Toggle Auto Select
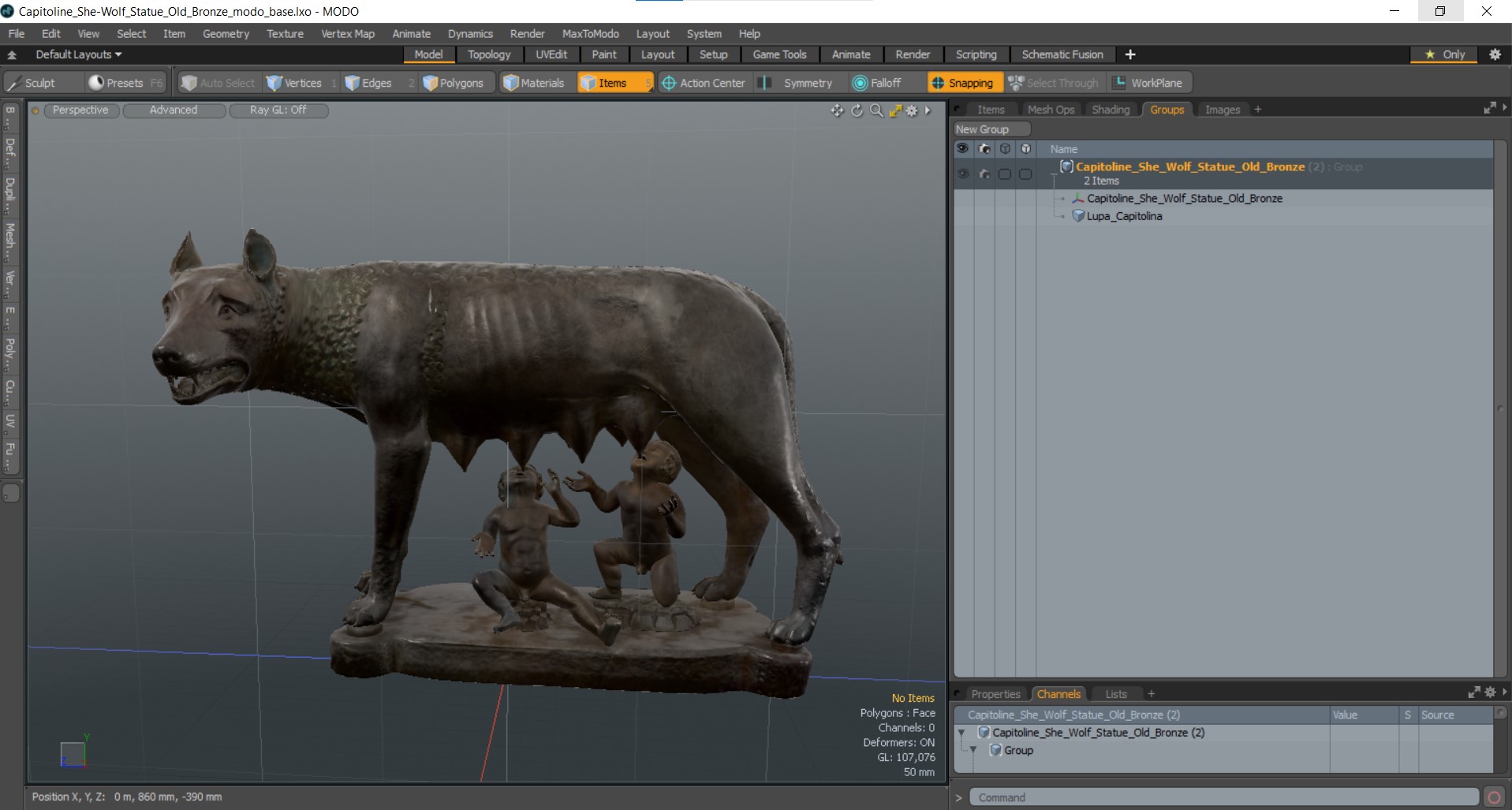The image size is (1512, 810). point(218,83)
